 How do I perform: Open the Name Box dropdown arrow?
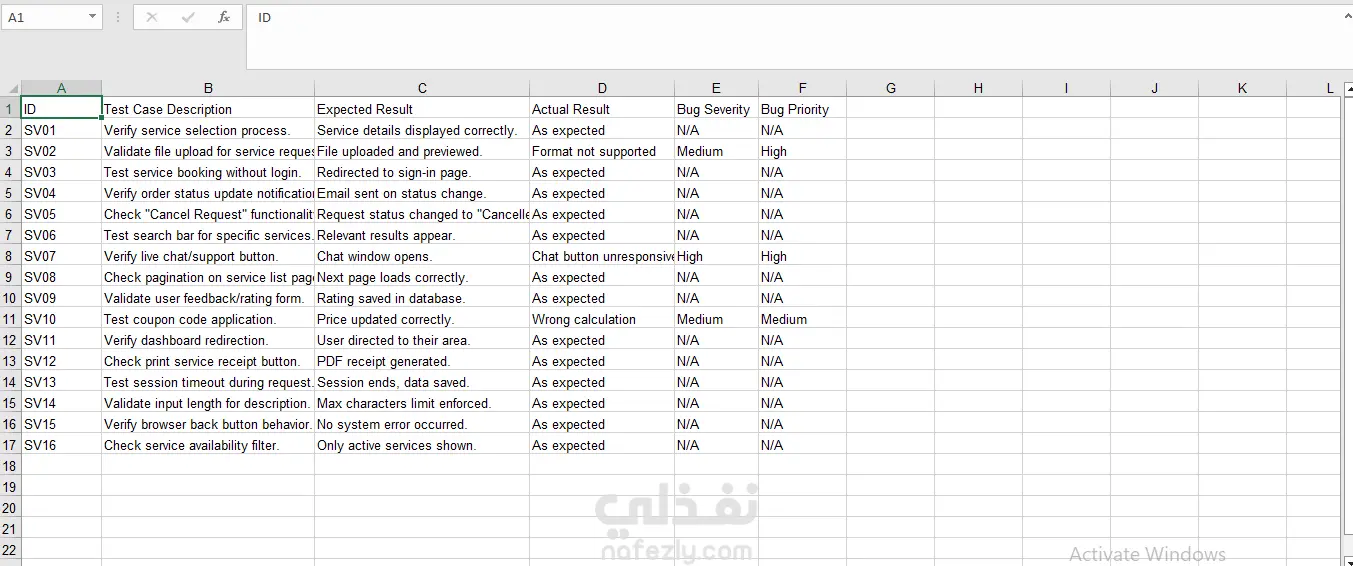pos(92,17)
